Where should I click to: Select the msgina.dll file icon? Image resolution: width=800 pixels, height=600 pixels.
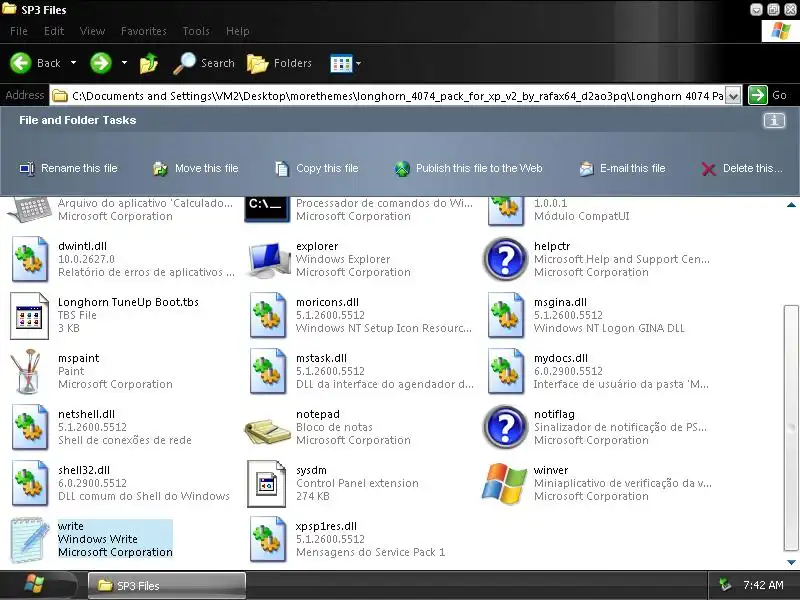[506, 315]
